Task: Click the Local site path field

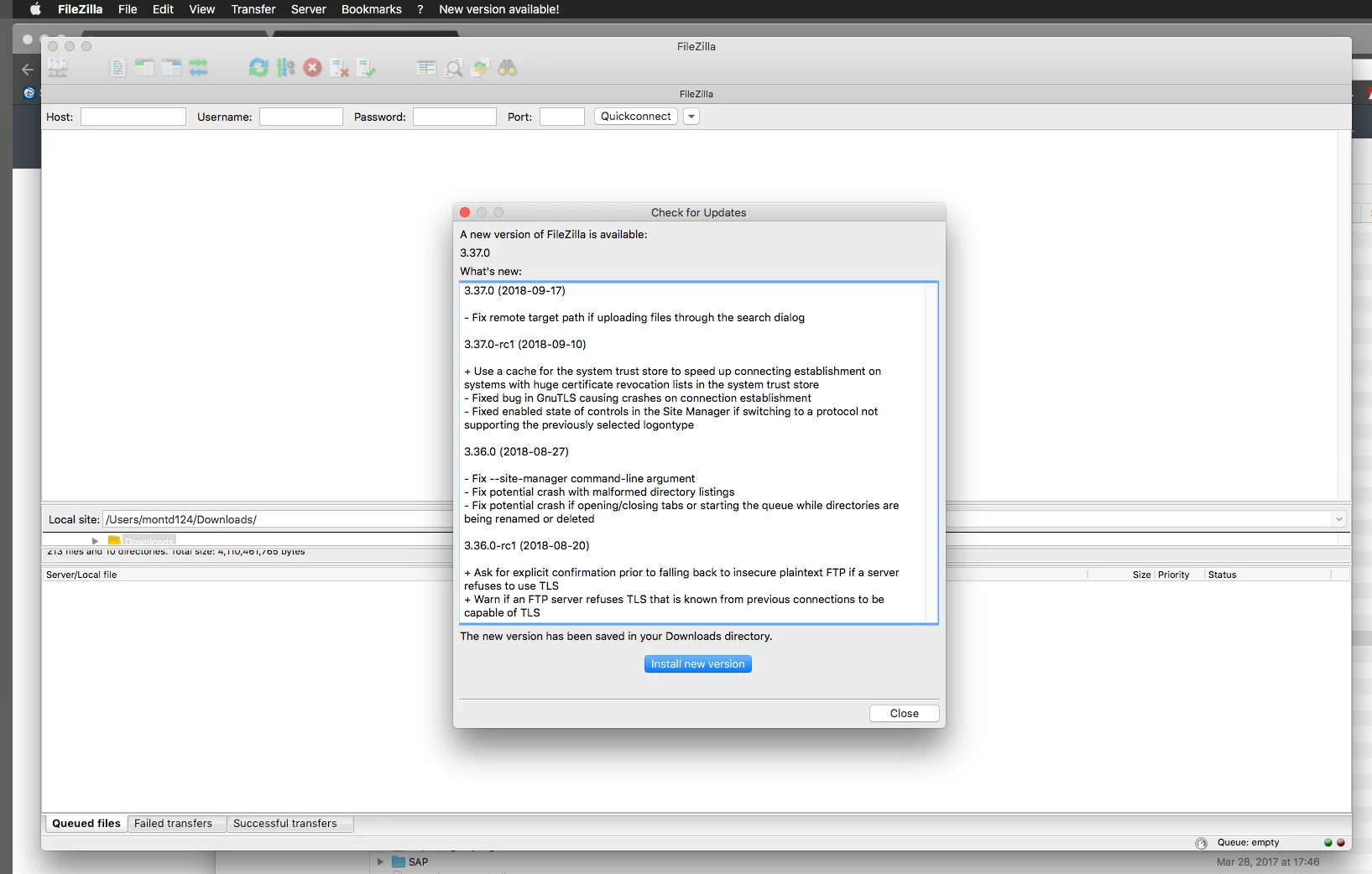Action: 277,519
